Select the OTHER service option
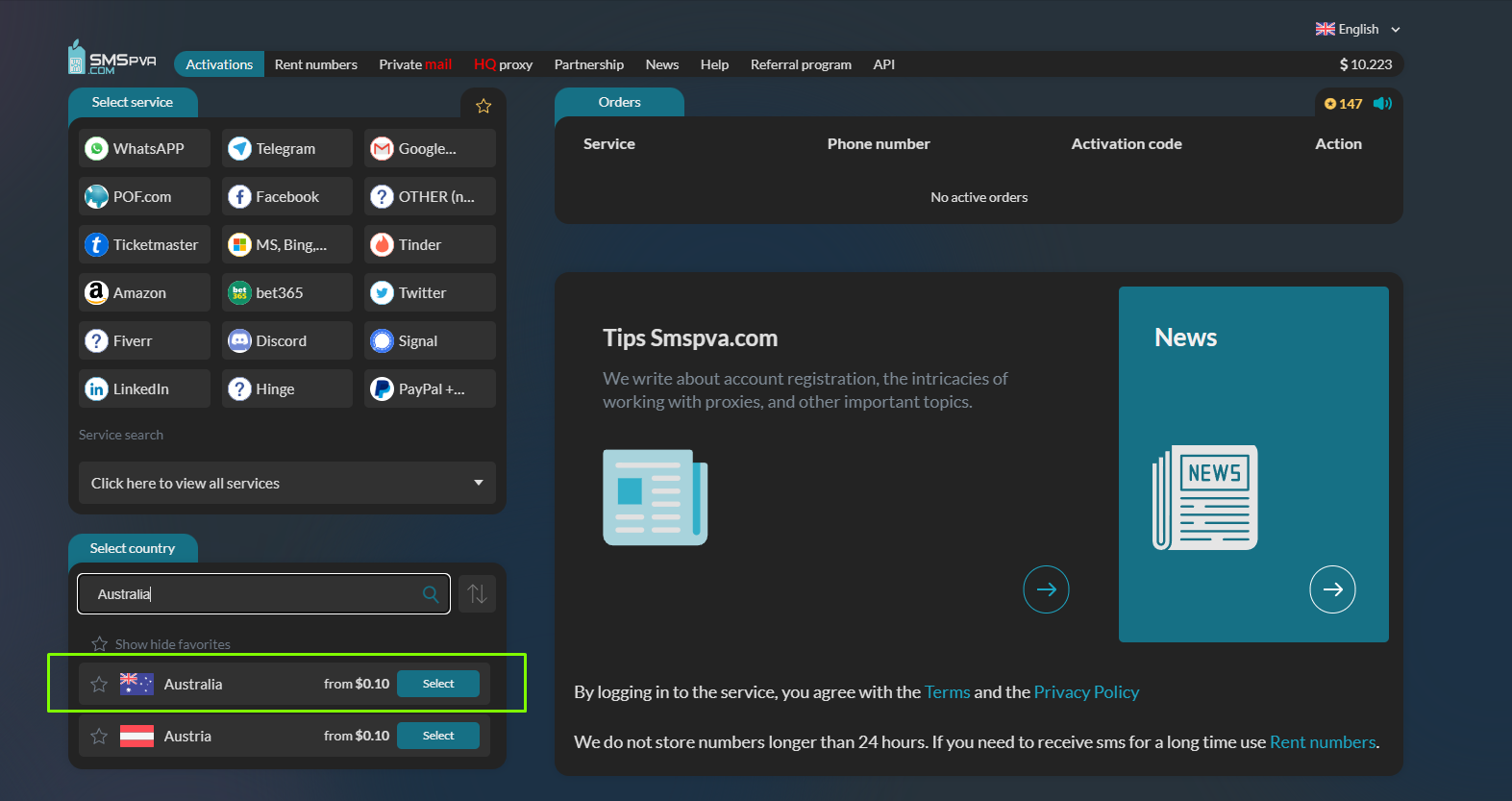The width and height of the screenshot is (1512, 801). tap(430, 196)
